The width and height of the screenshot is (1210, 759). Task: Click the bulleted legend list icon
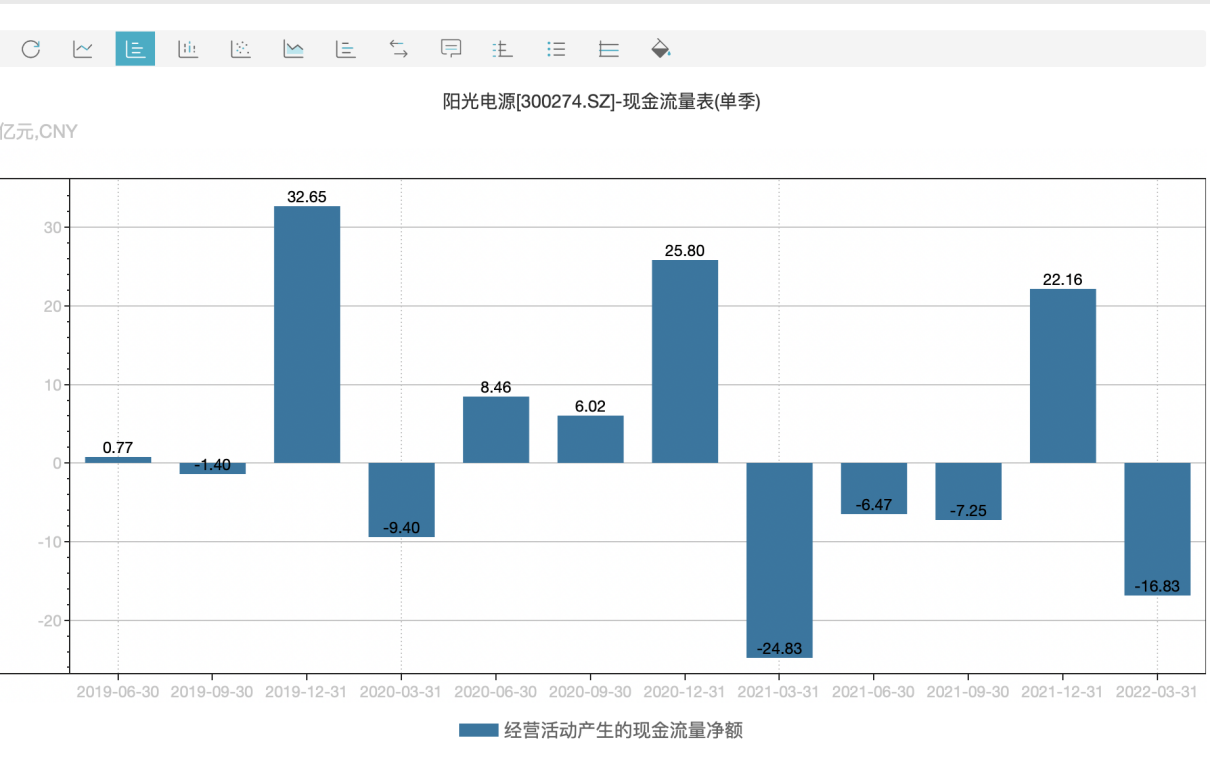[x=556, y=48]
